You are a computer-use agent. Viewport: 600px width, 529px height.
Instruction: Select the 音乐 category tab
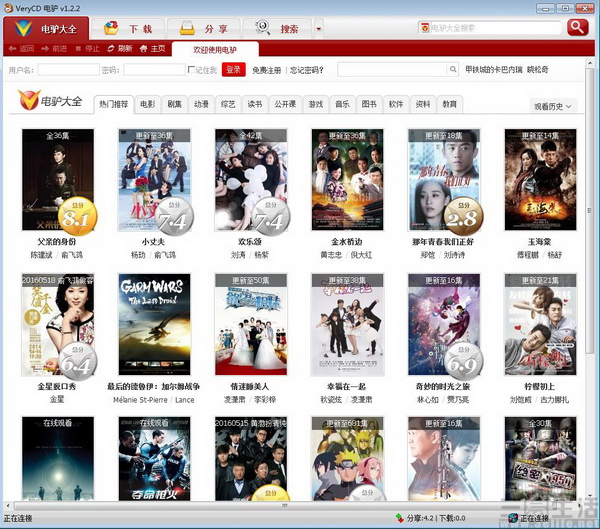(x=342, y=104)
